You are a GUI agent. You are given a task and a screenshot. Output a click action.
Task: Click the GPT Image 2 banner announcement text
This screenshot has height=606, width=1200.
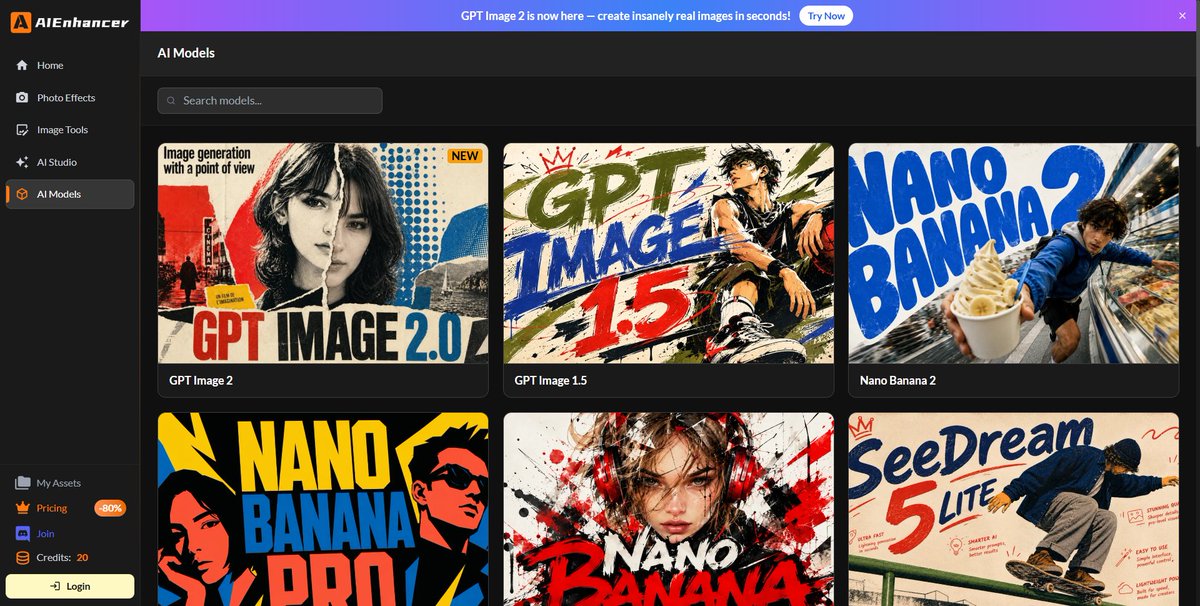(626, 16)
